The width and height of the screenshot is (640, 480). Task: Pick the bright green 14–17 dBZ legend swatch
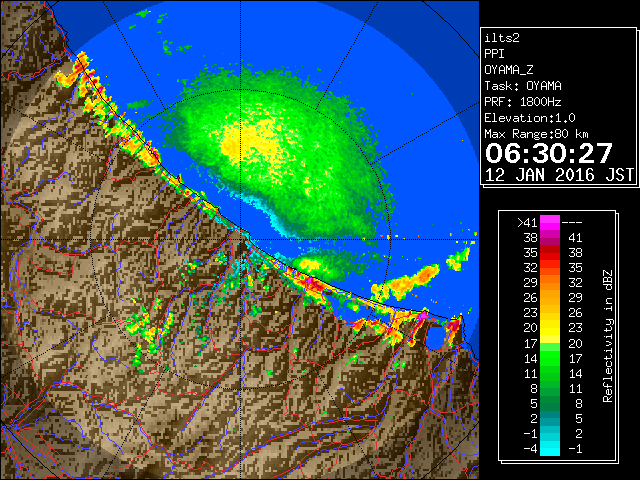point(550,358)
